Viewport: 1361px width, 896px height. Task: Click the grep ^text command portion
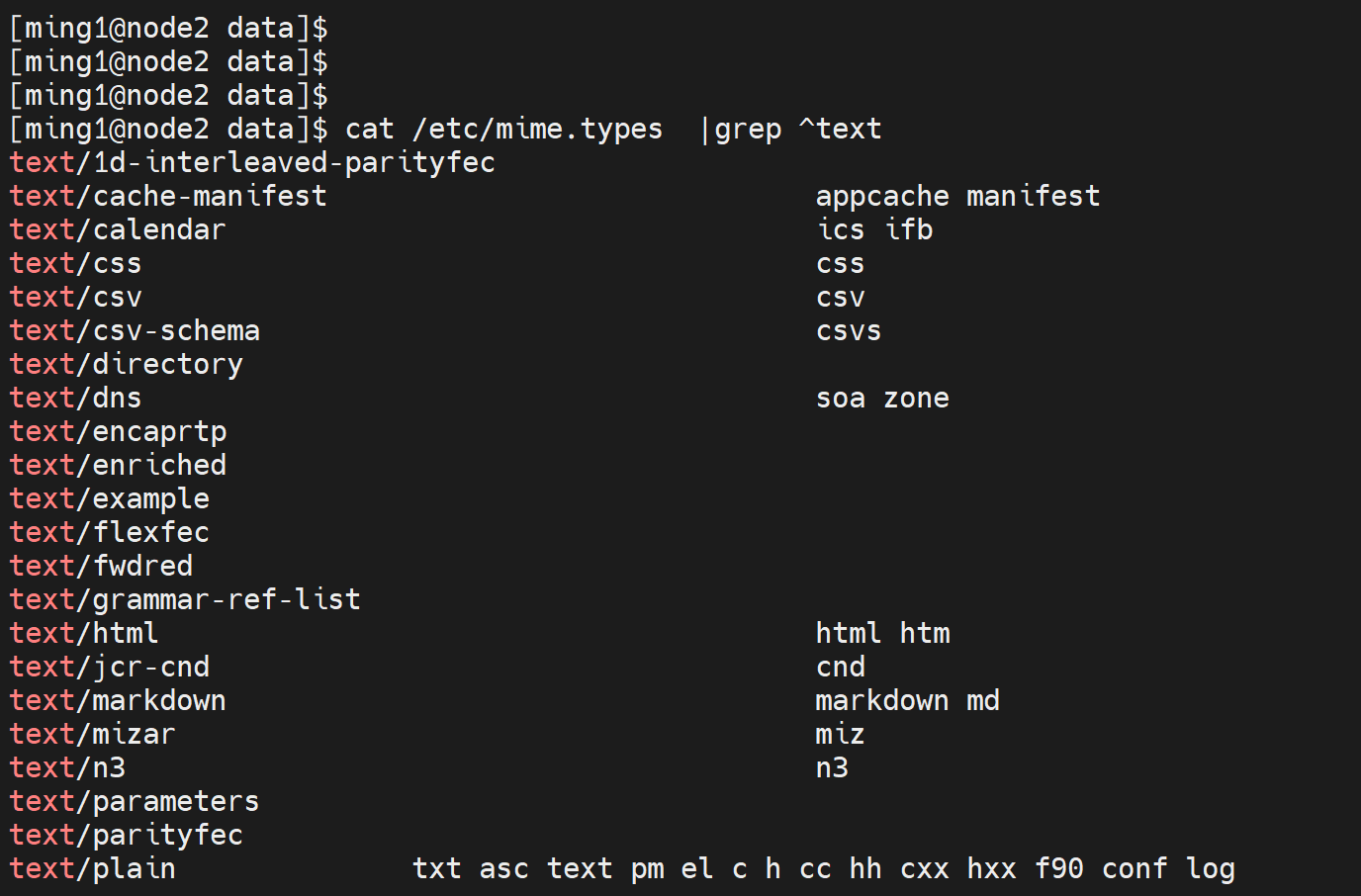tap(797, 130)
